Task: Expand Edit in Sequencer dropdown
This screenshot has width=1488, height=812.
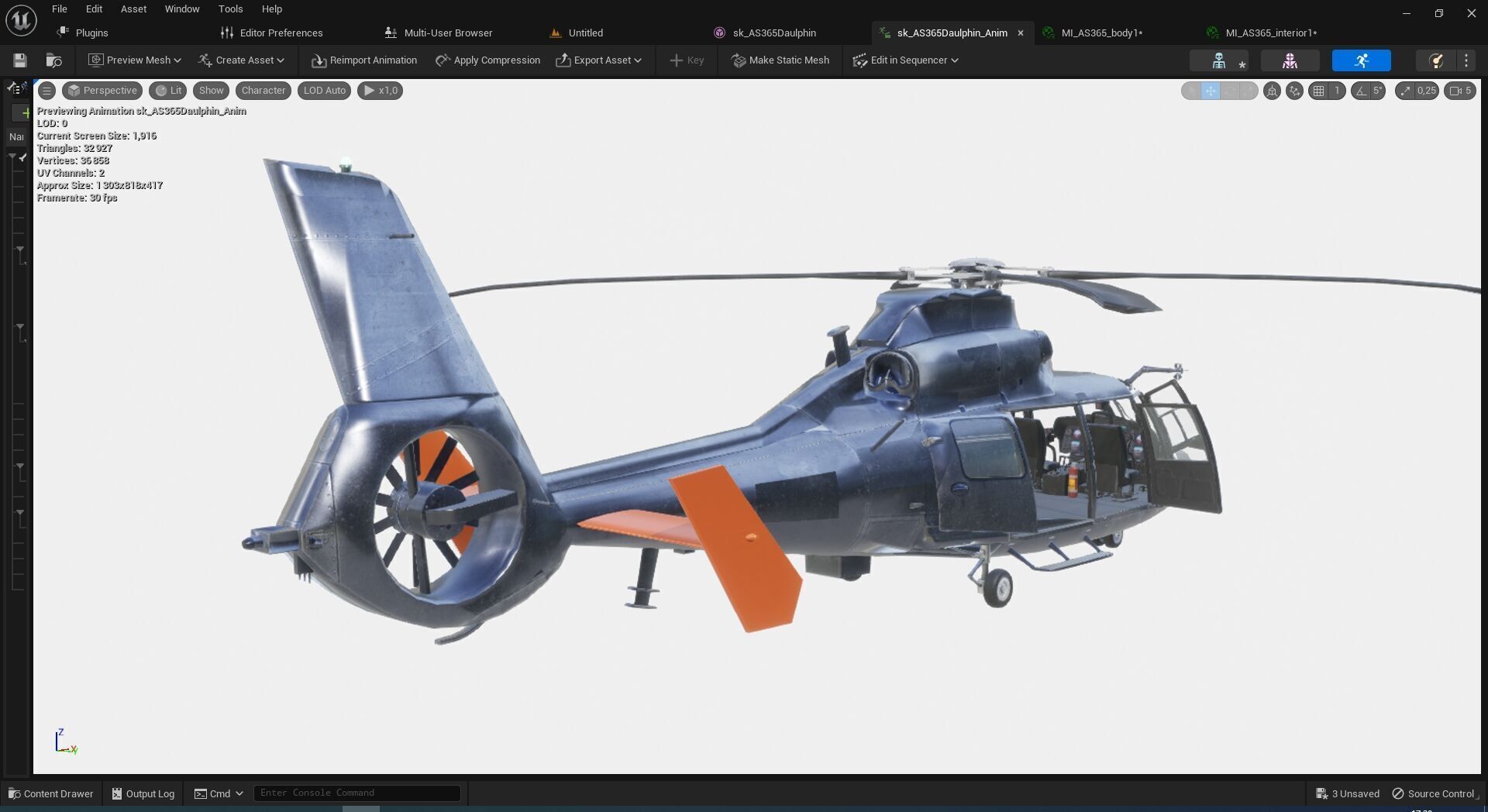Action: (x=905, y=60)
